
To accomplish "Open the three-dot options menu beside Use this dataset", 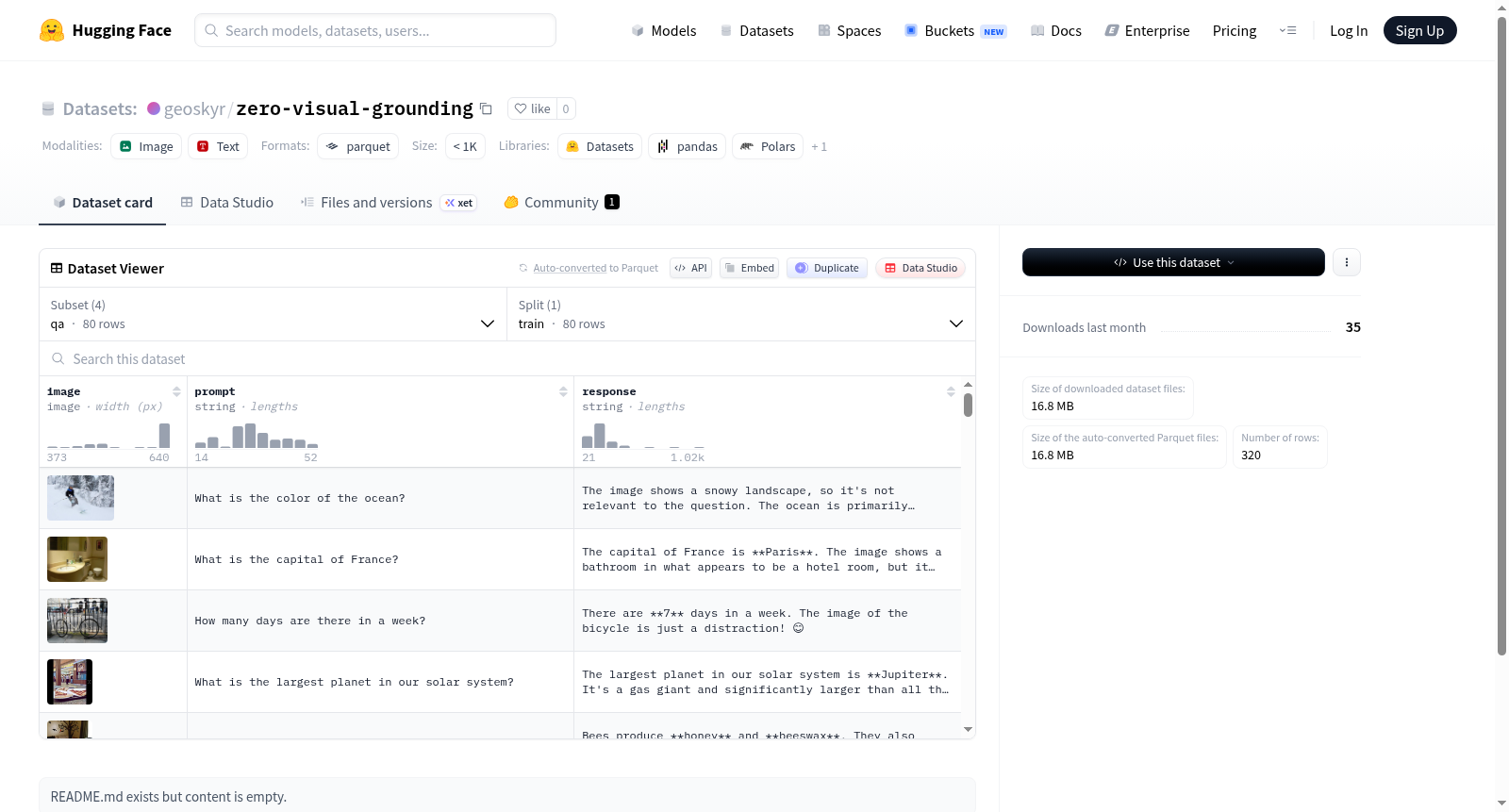I will pos(1347,262).
